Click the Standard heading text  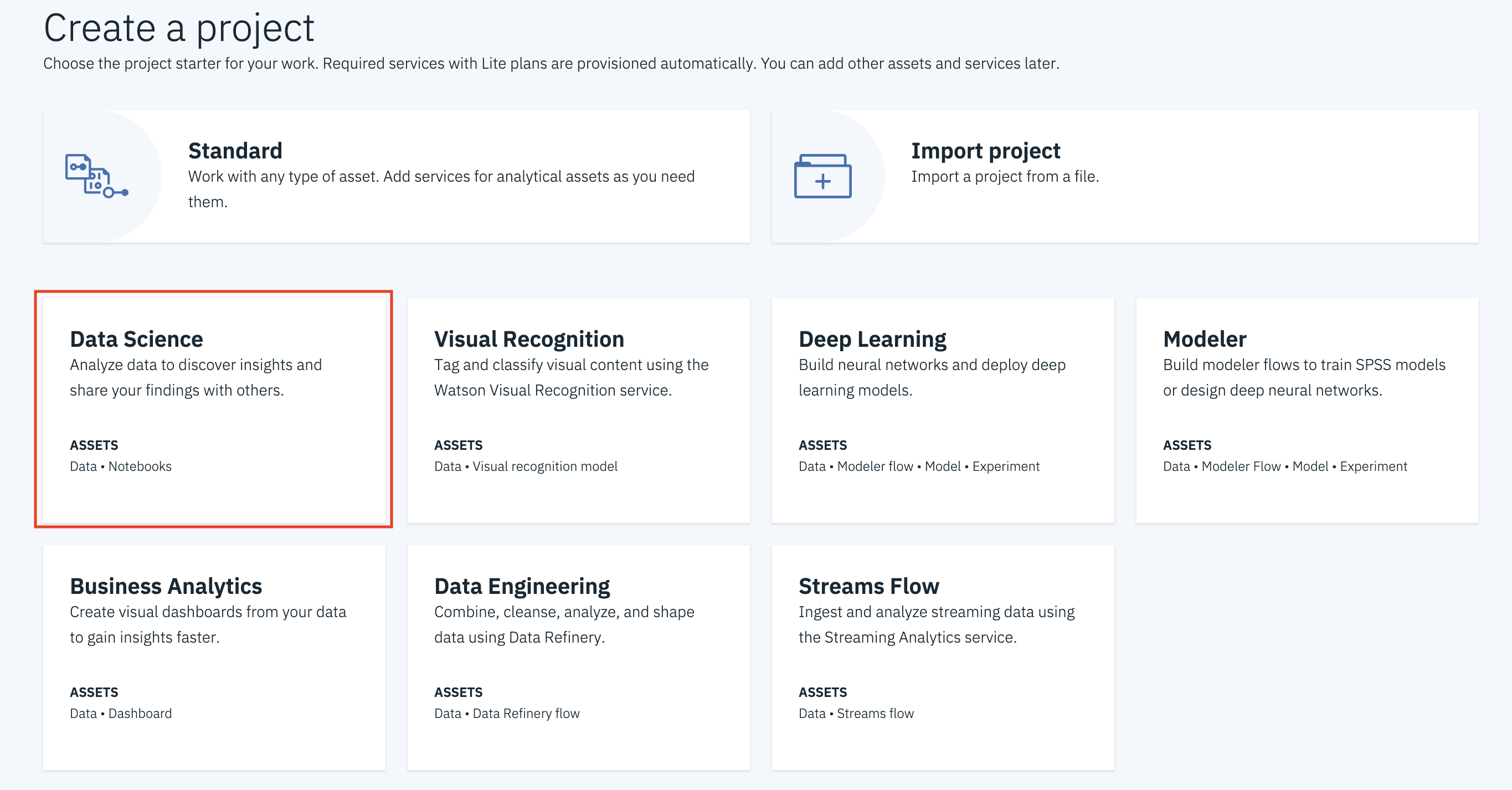click(x=235, y=151)
